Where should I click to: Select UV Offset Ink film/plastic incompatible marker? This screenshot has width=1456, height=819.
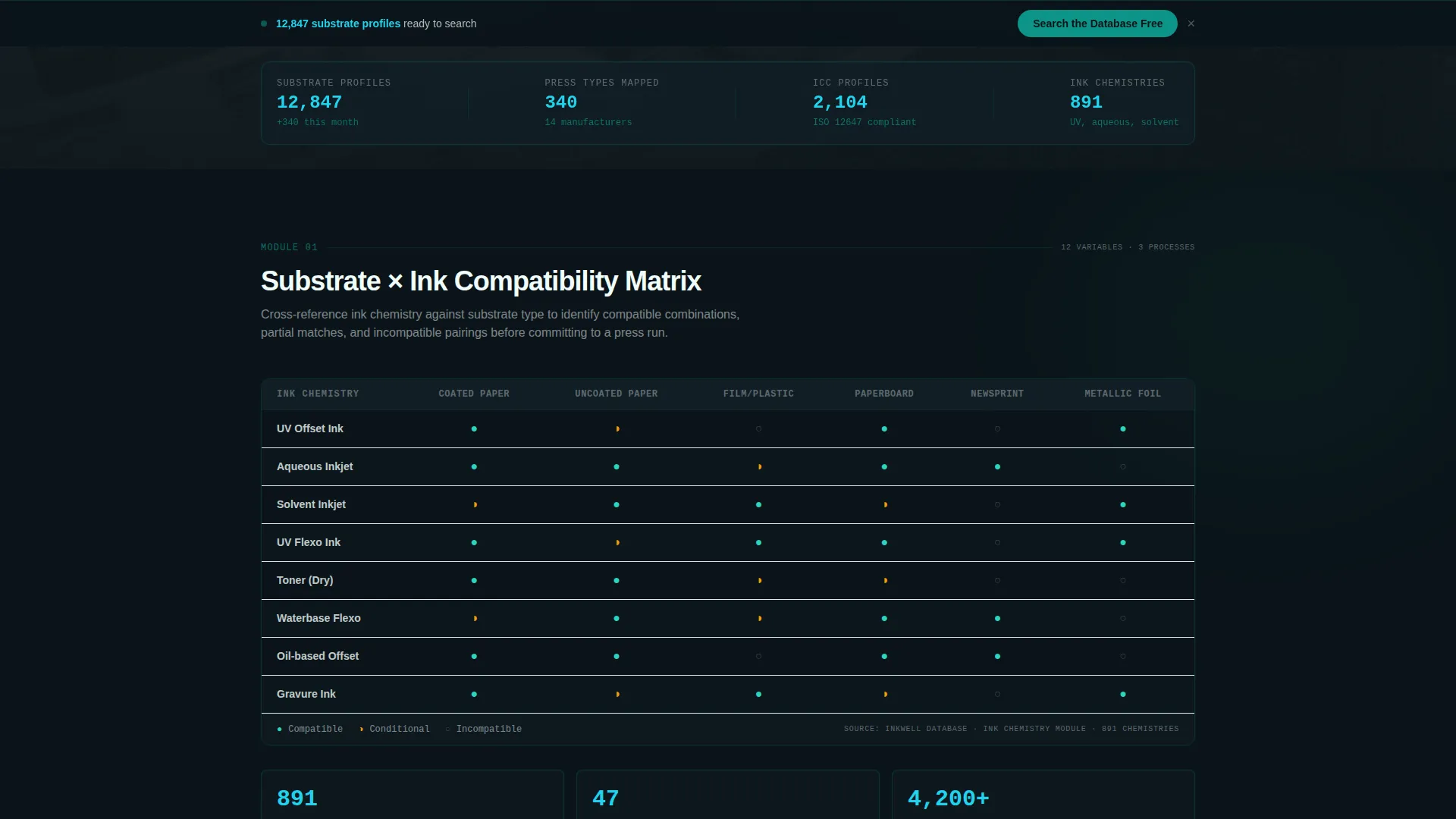758,429
